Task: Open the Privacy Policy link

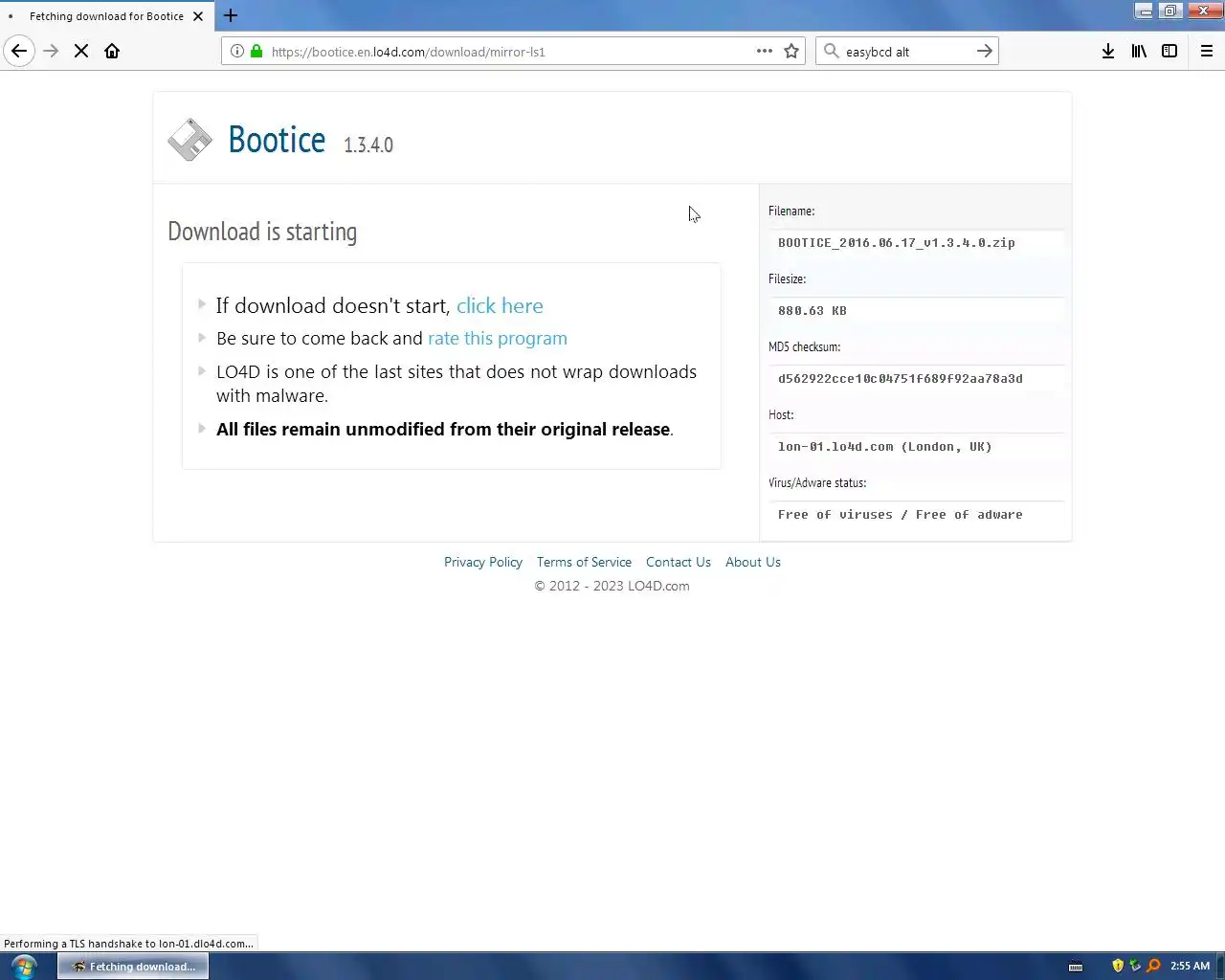Action: pos(483,563)
